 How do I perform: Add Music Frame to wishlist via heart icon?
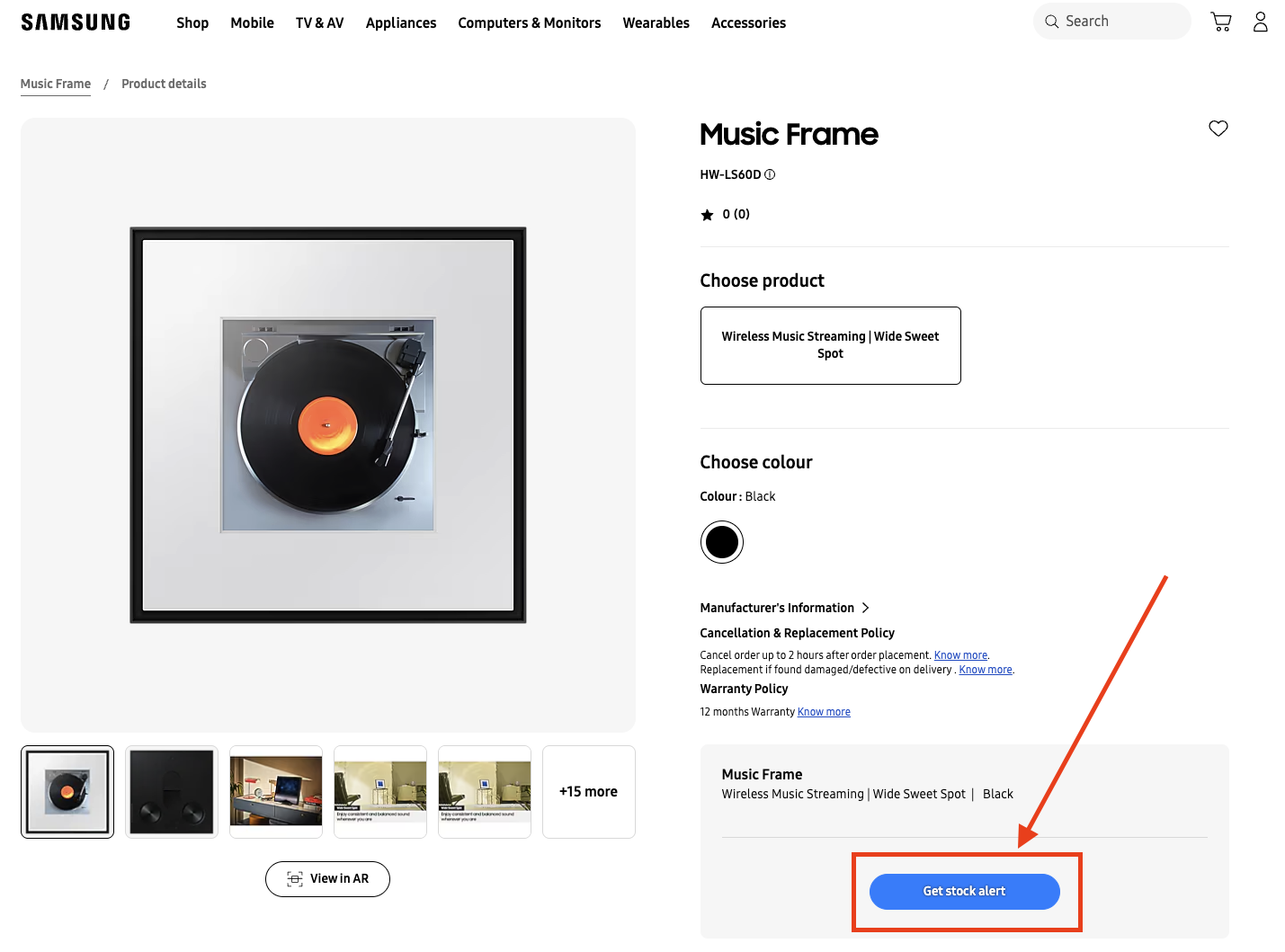coord(1218,129)
